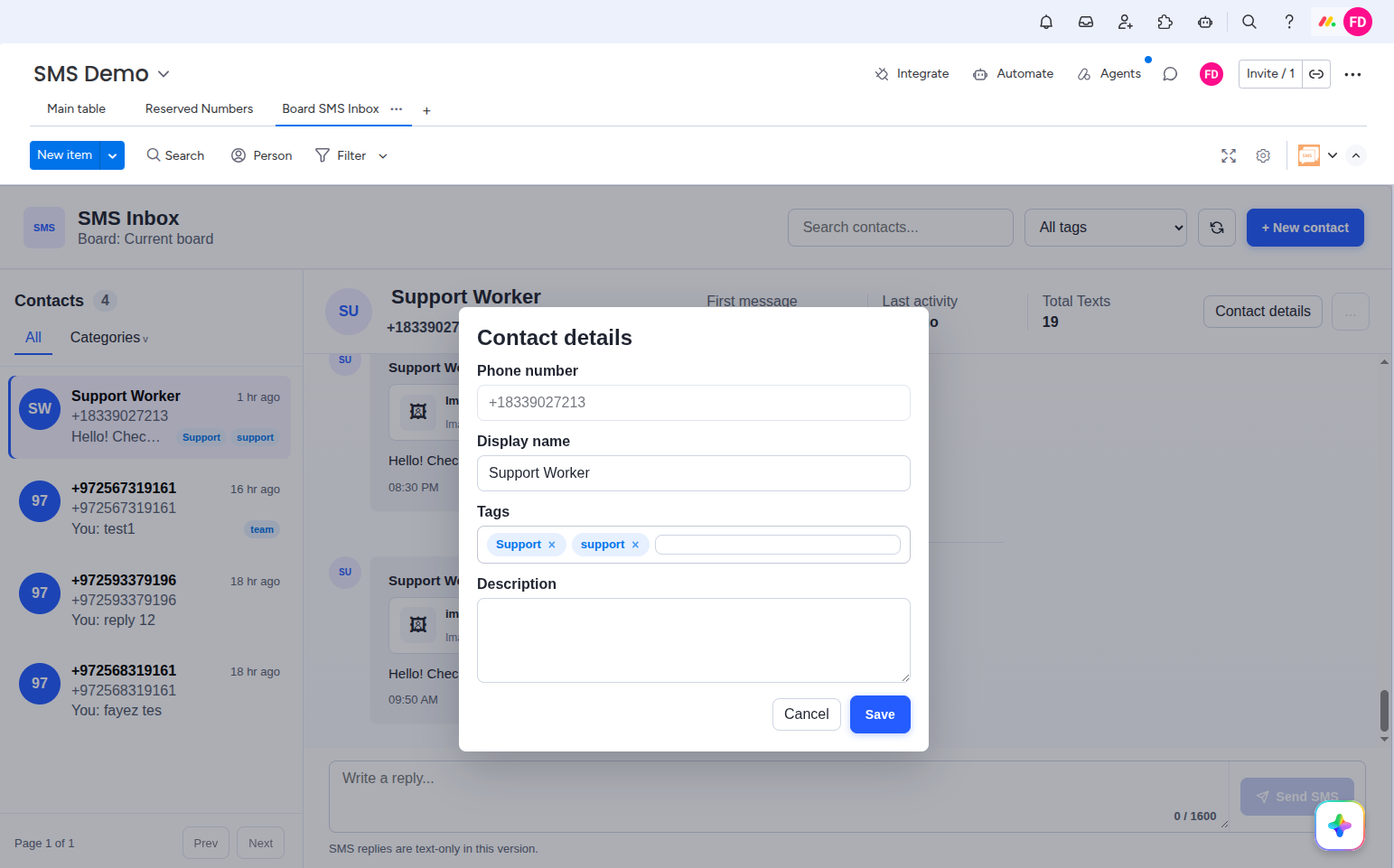Go to Next contacts page

tap(261, 844)
